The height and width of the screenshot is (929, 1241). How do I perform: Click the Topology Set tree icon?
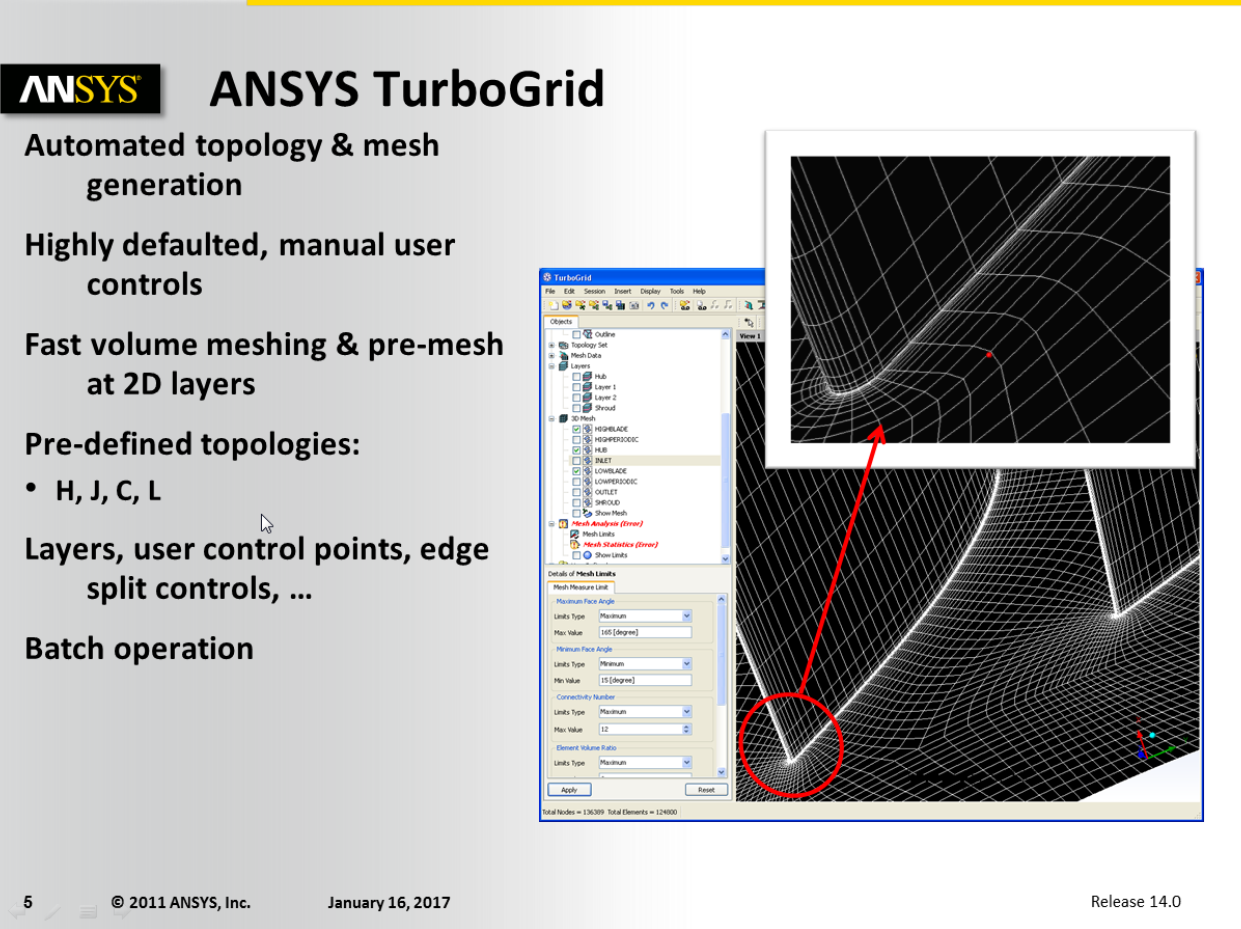(564, 345)
